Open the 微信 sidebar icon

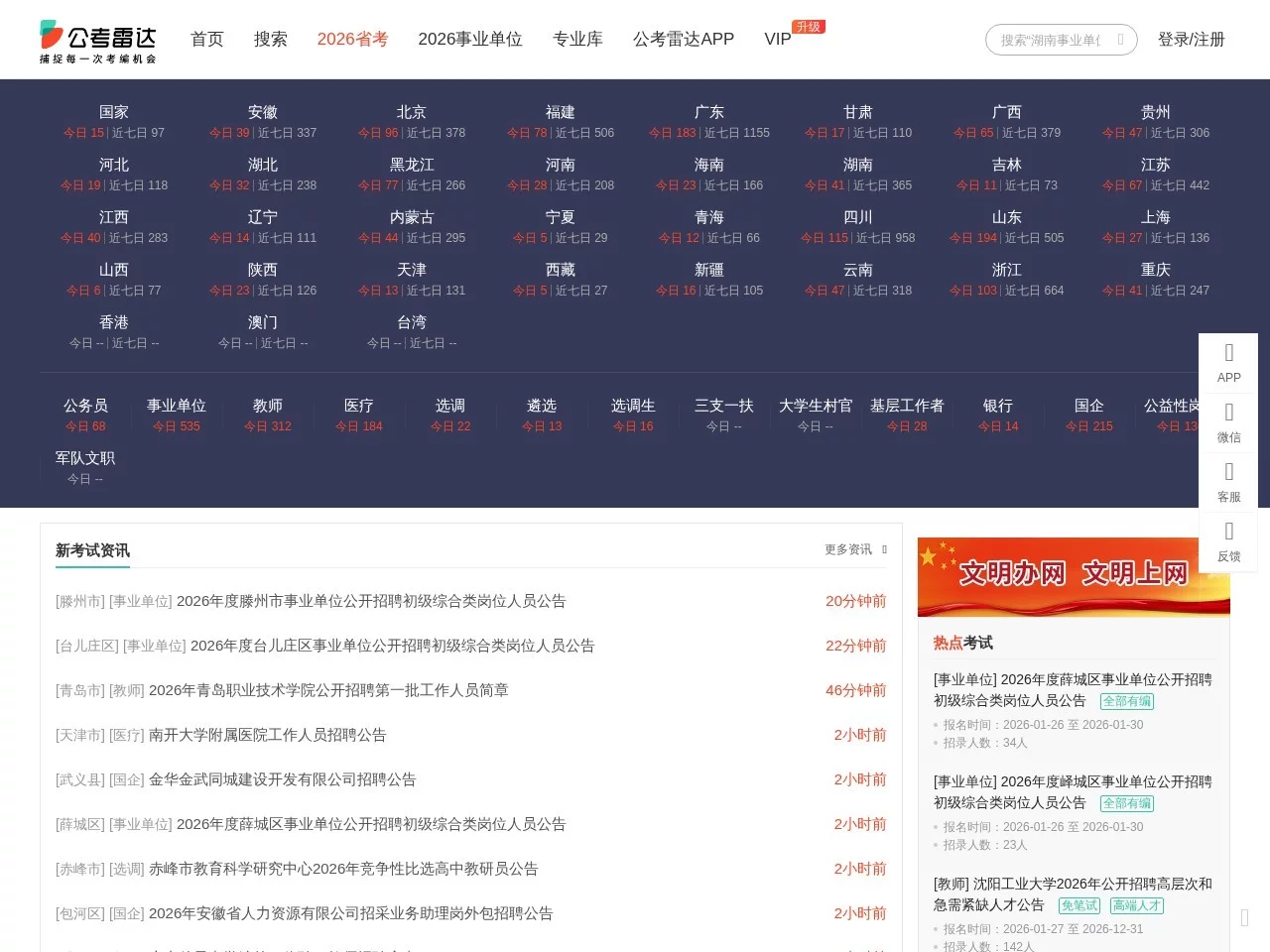click(x=1228, y=422)
